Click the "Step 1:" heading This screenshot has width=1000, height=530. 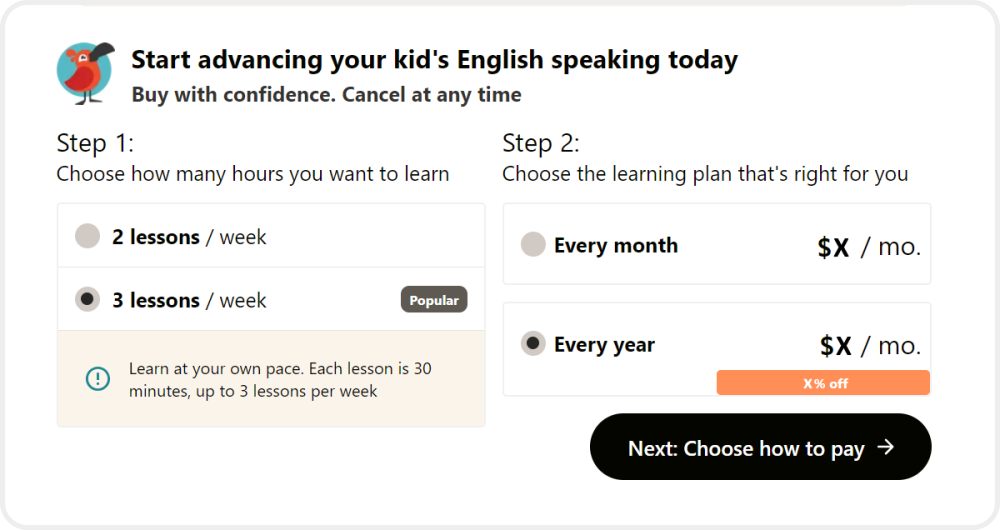95,143
